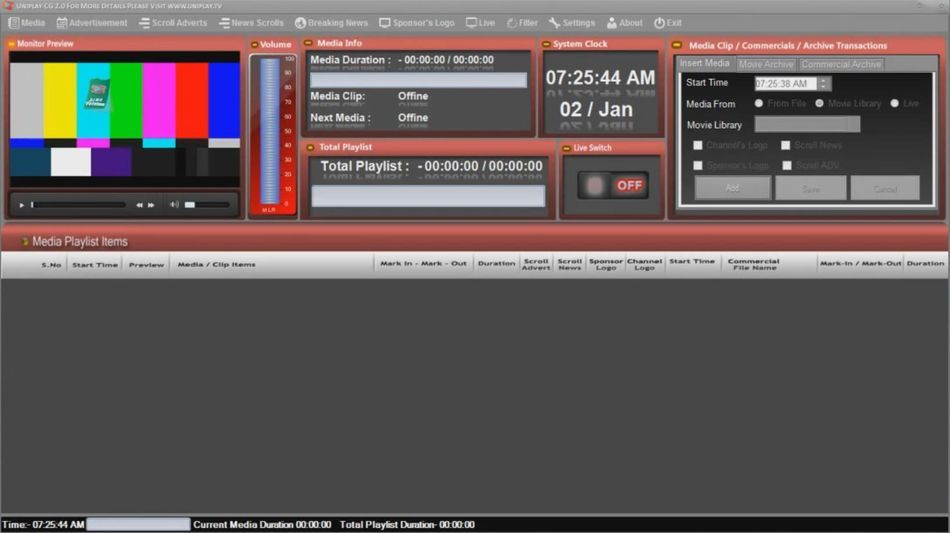This screenshot has width=950, height=533.
Task: Click the Add button in Insert Media
Action: [732, 188]
